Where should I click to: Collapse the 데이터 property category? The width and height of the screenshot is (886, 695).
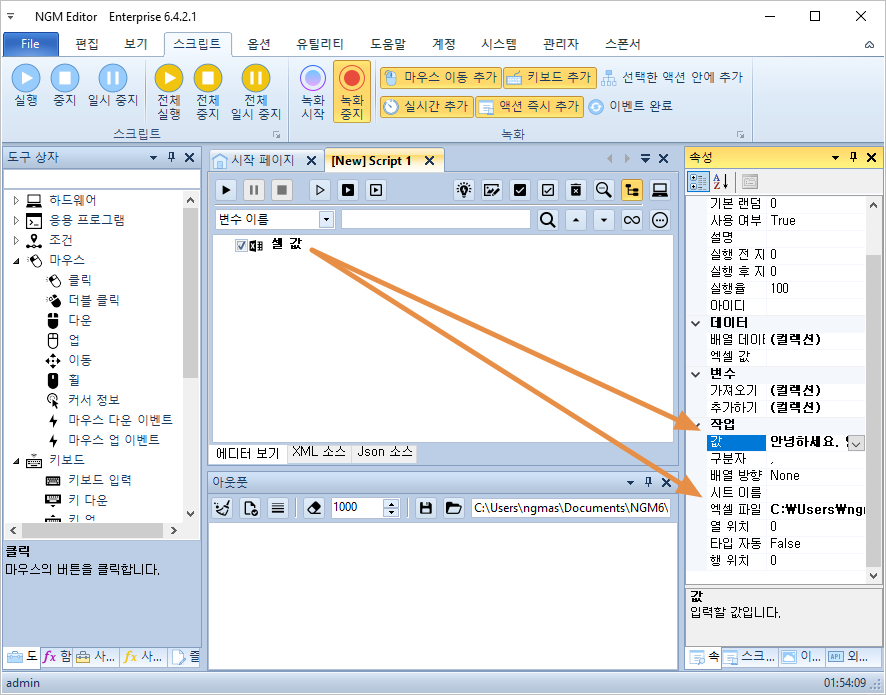coord(696,323)
